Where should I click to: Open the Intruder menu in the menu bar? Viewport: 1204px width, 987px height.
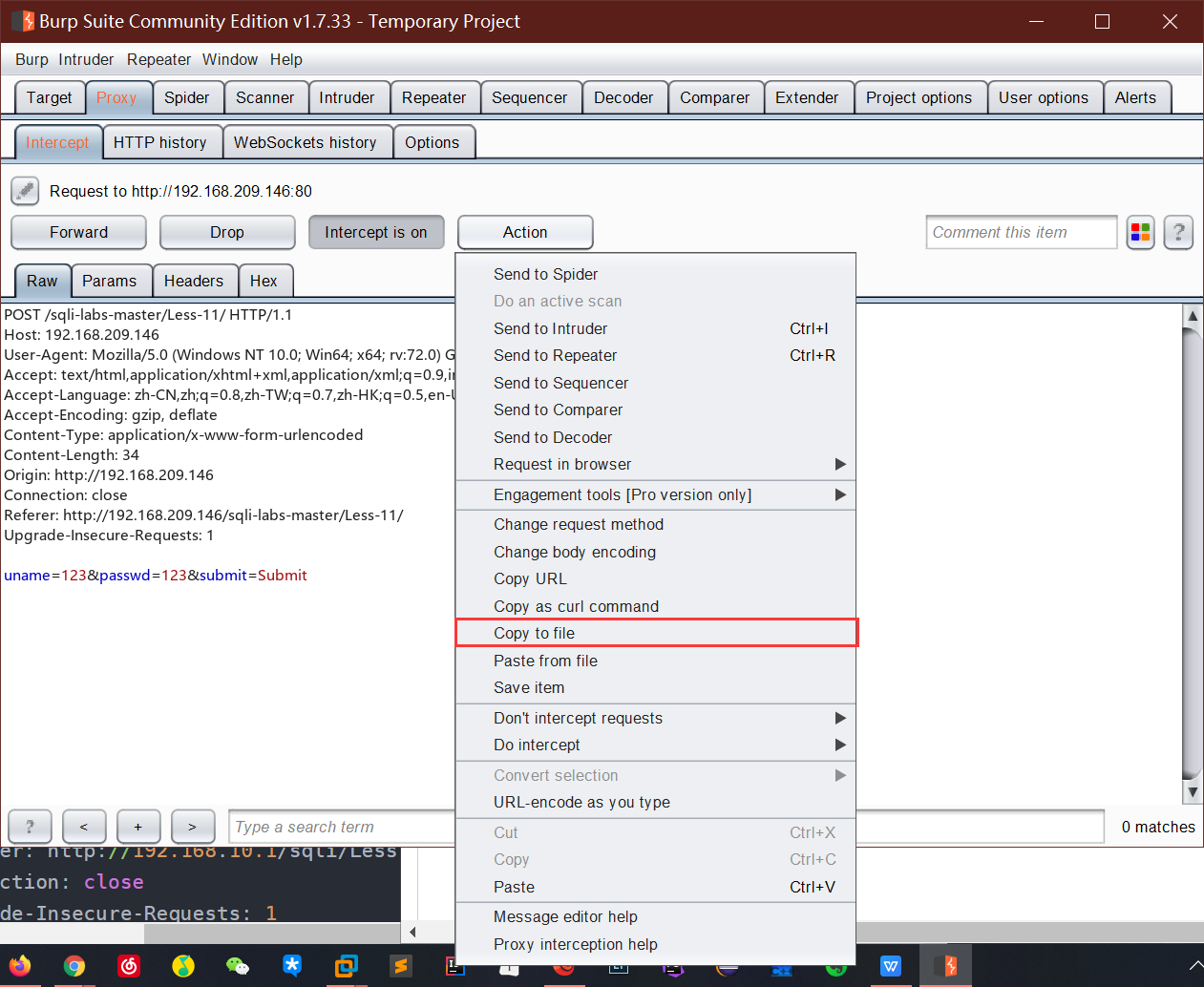(86, 59)
